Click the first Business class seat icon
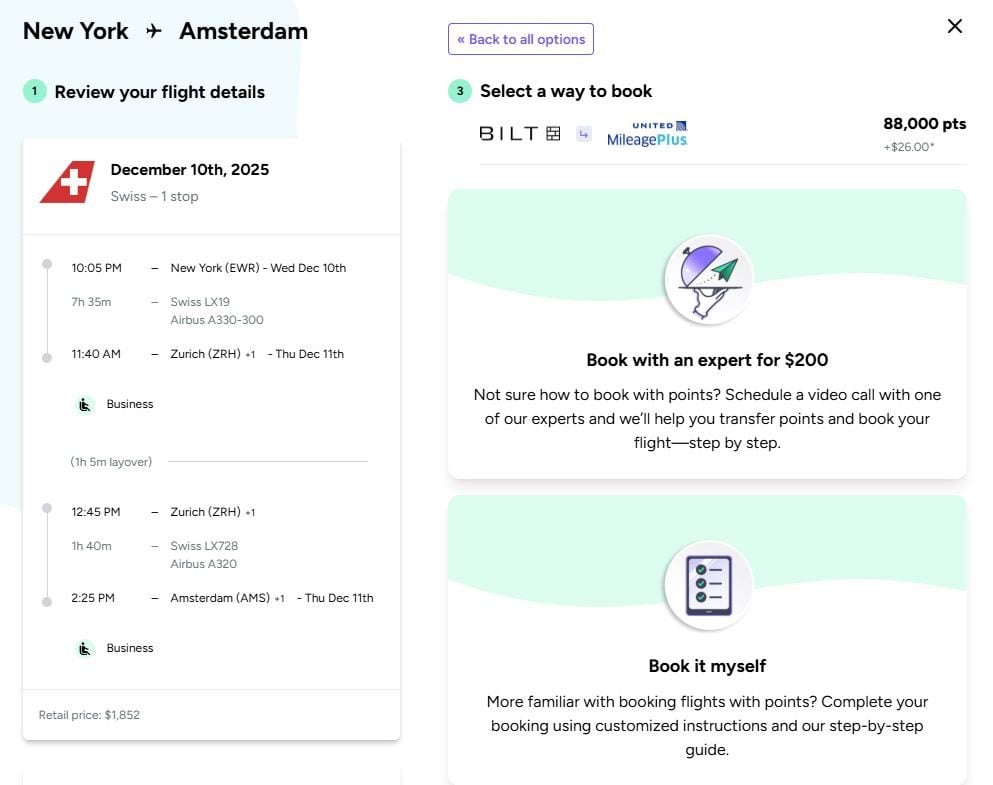993x785 pixels. 86,405
